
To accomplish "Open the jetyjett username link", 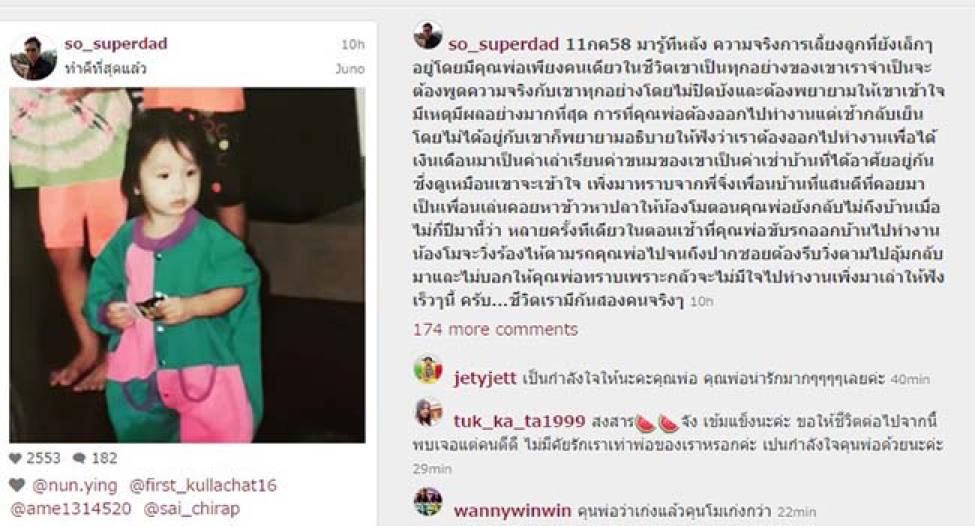I will [485, 378].
